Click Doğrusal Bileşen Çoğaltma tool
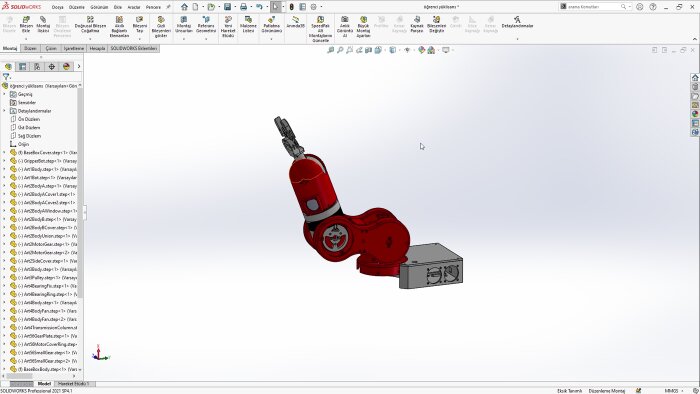 click(x=90, y=25)
